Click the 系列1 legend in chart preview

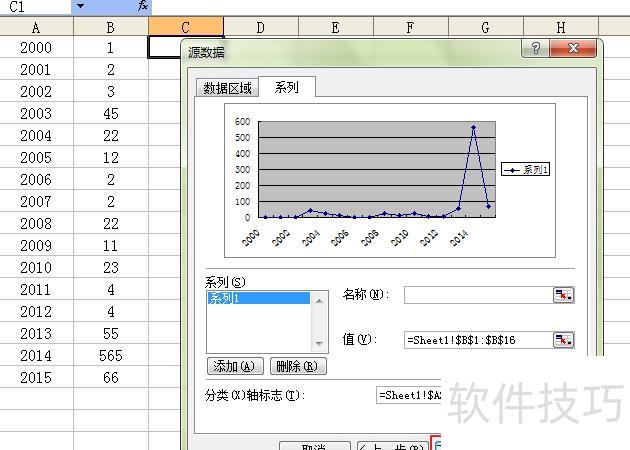[526, 170]
